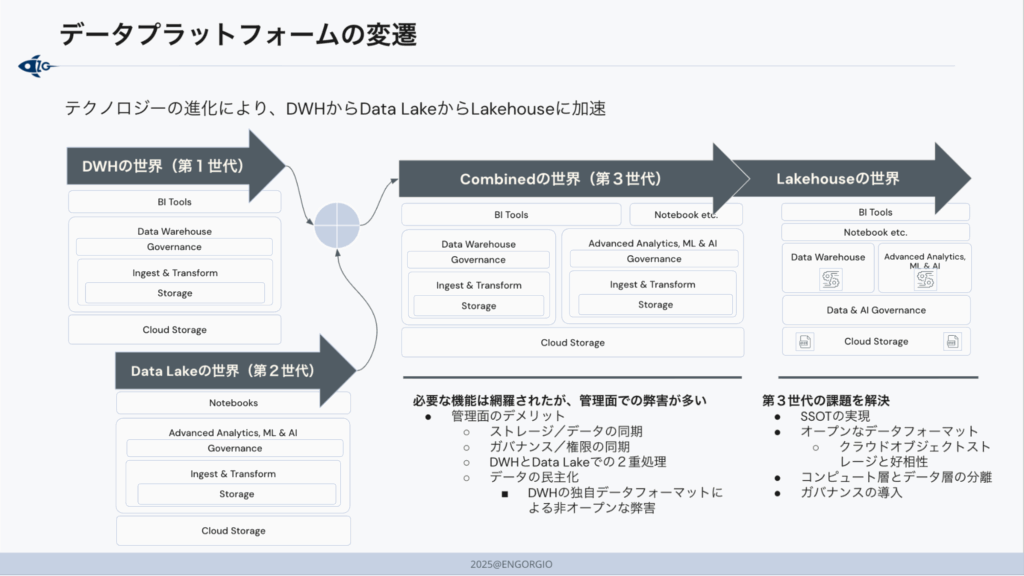Click the Notebook etc. box in Combined section
1024x576 pixels.
click(x=685, y=215)
